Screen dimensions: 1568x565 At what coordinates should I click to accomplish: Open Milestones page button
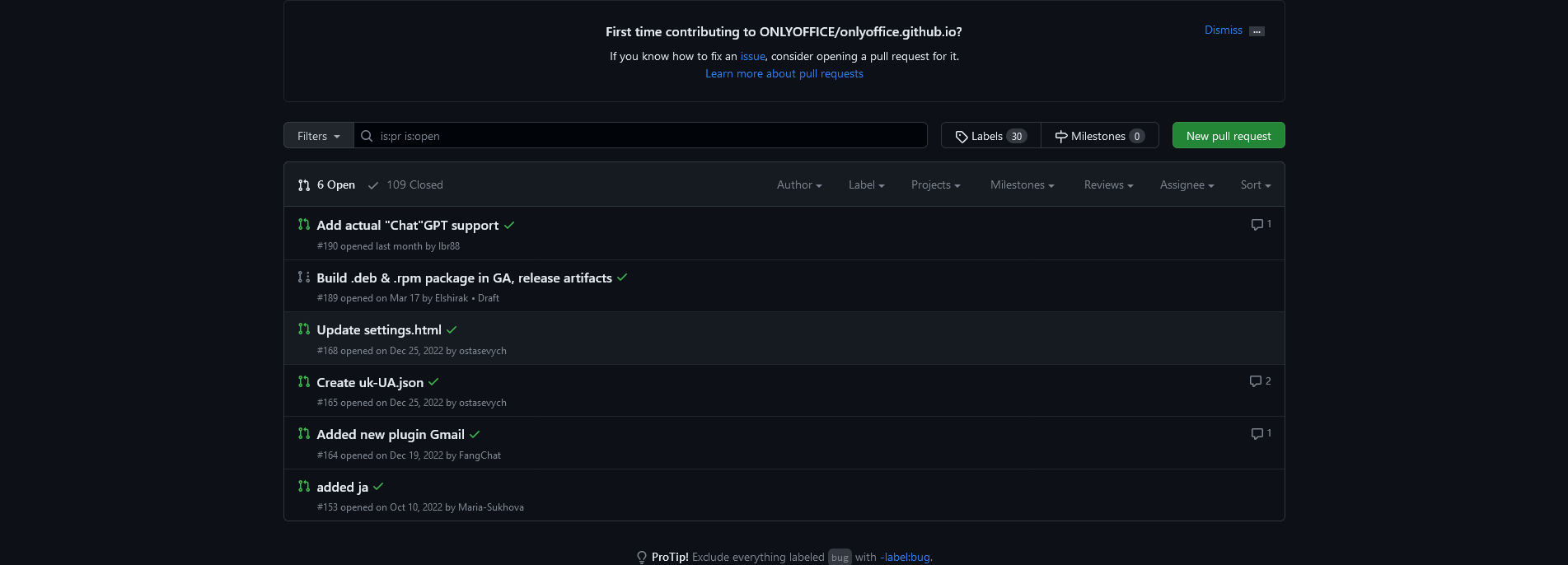tap(1099, 136)
